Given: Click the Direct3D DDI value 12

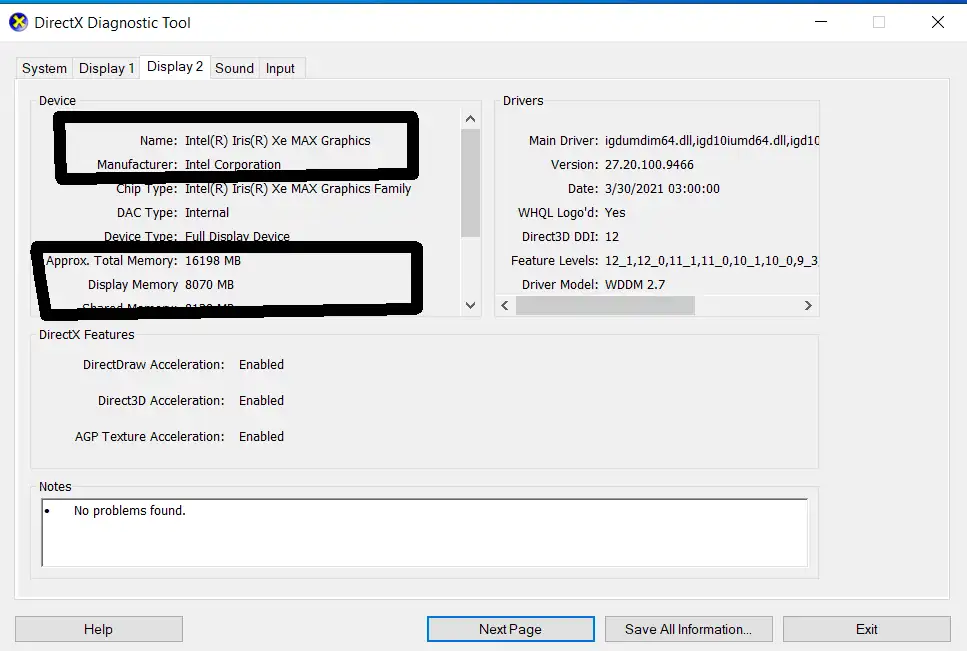Looking at the screenshot, I should [x=612, y=237].
